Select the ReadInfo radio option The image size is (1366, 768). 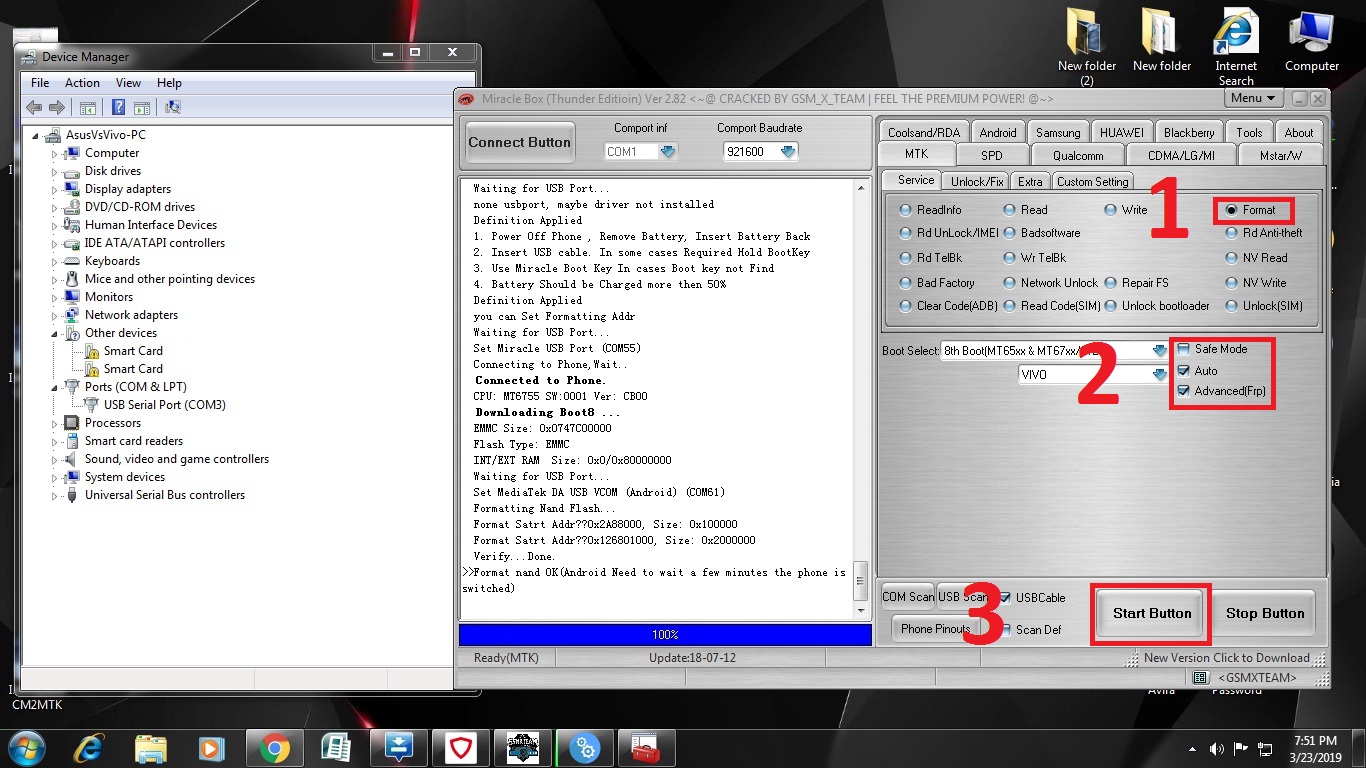coord(931,210)
